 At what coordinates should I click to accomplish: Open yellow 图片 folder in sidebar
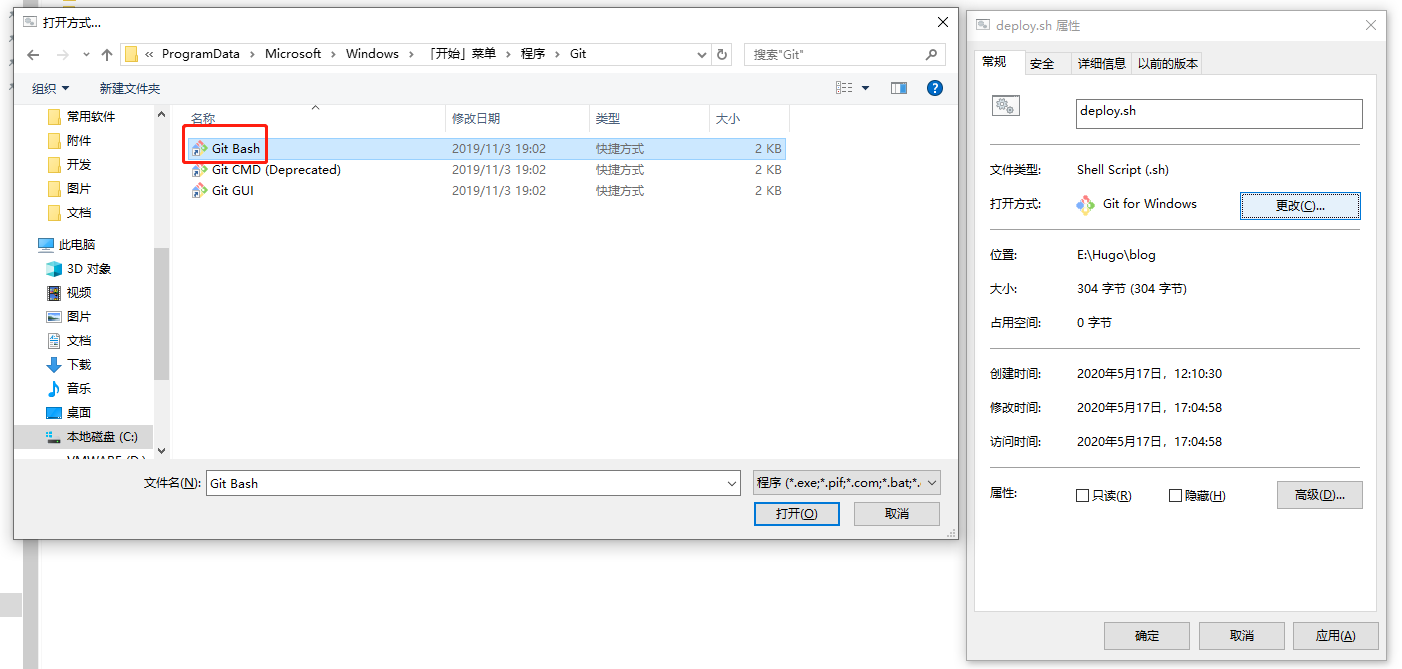[x=70, y=188]
